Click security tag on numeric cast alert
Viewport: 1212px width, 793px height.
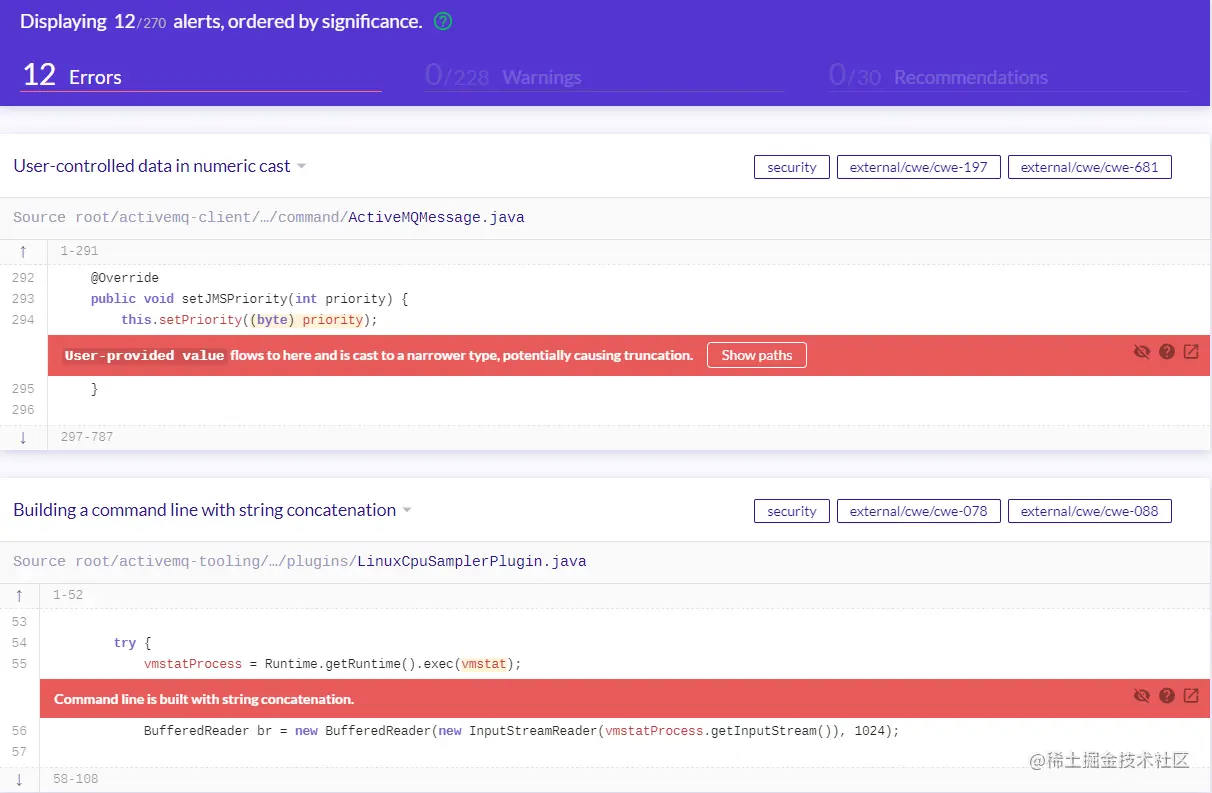point(792,167)
